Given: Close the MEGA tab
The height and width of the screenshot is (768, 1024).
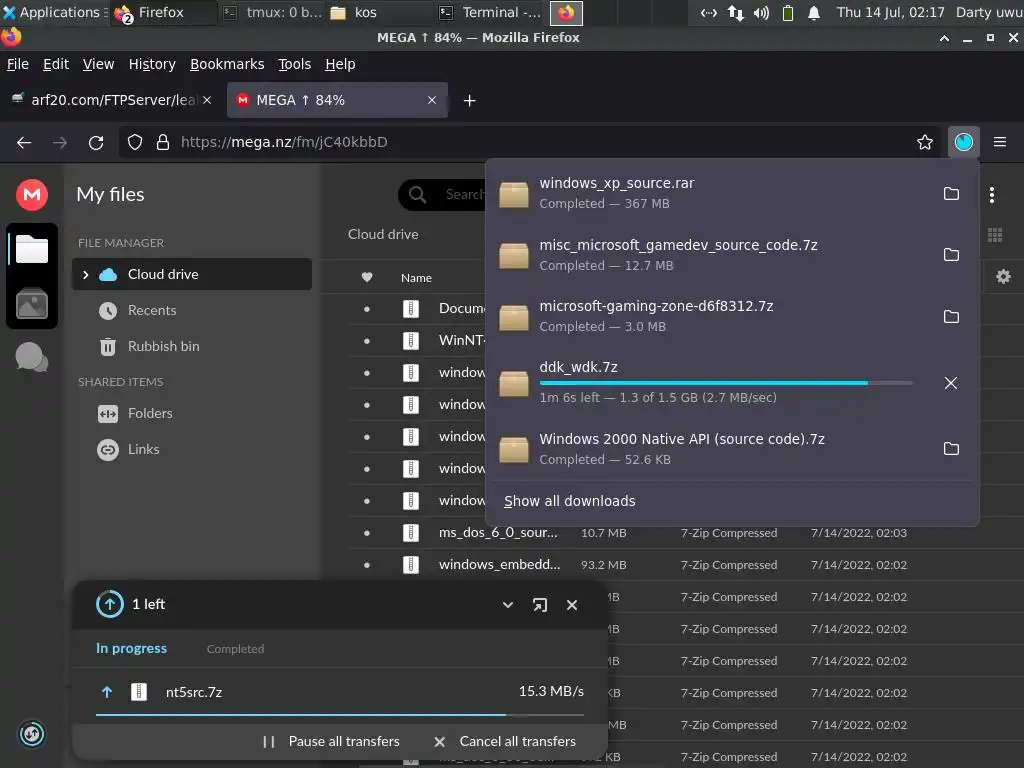Looking at the screenshot, I should [432, 100].
